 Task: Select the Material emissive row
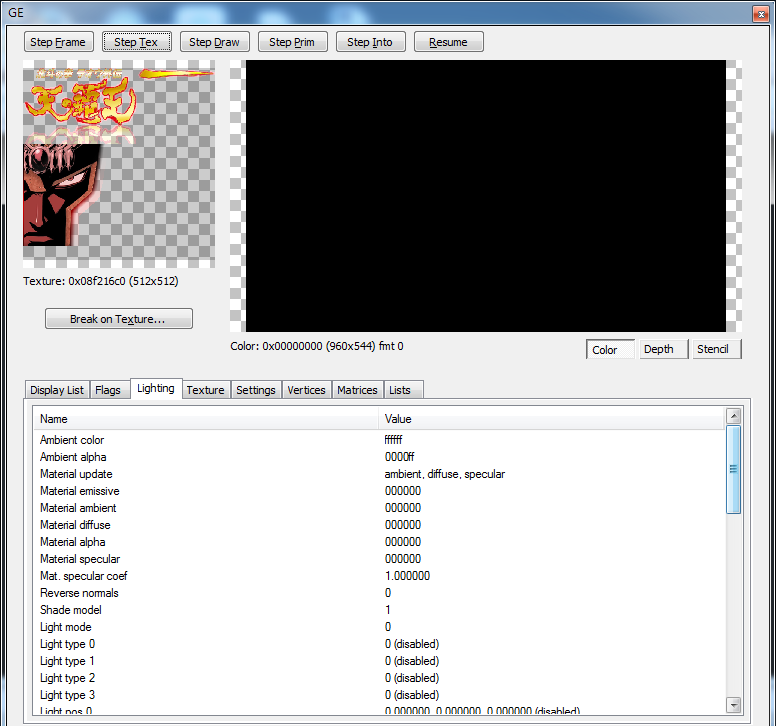(x=79, y=491)
